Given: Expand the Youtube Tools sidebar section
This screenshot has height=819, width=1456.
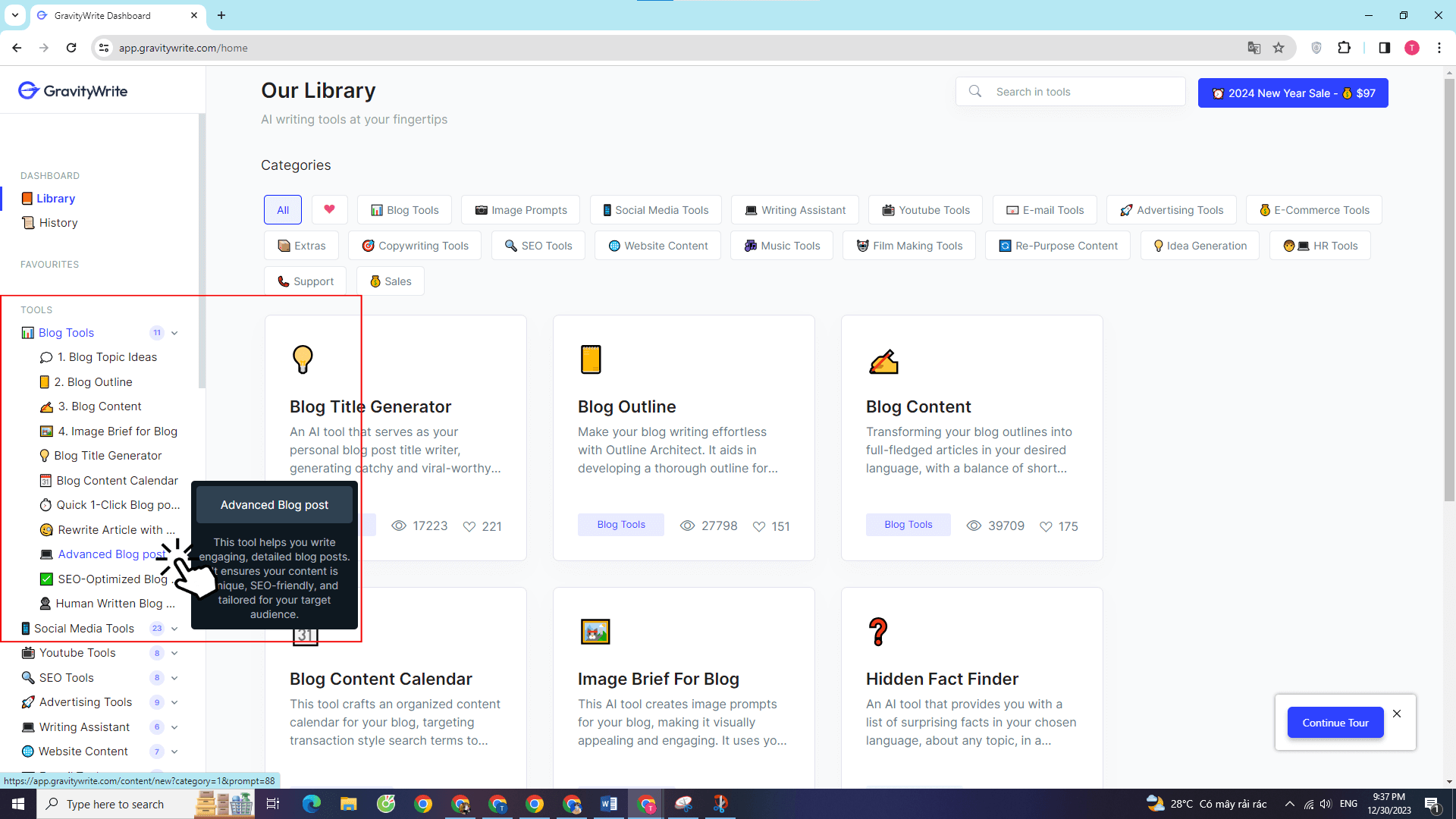Looking at the screenshot, I should pyautogui.click(x=174, y=653).
